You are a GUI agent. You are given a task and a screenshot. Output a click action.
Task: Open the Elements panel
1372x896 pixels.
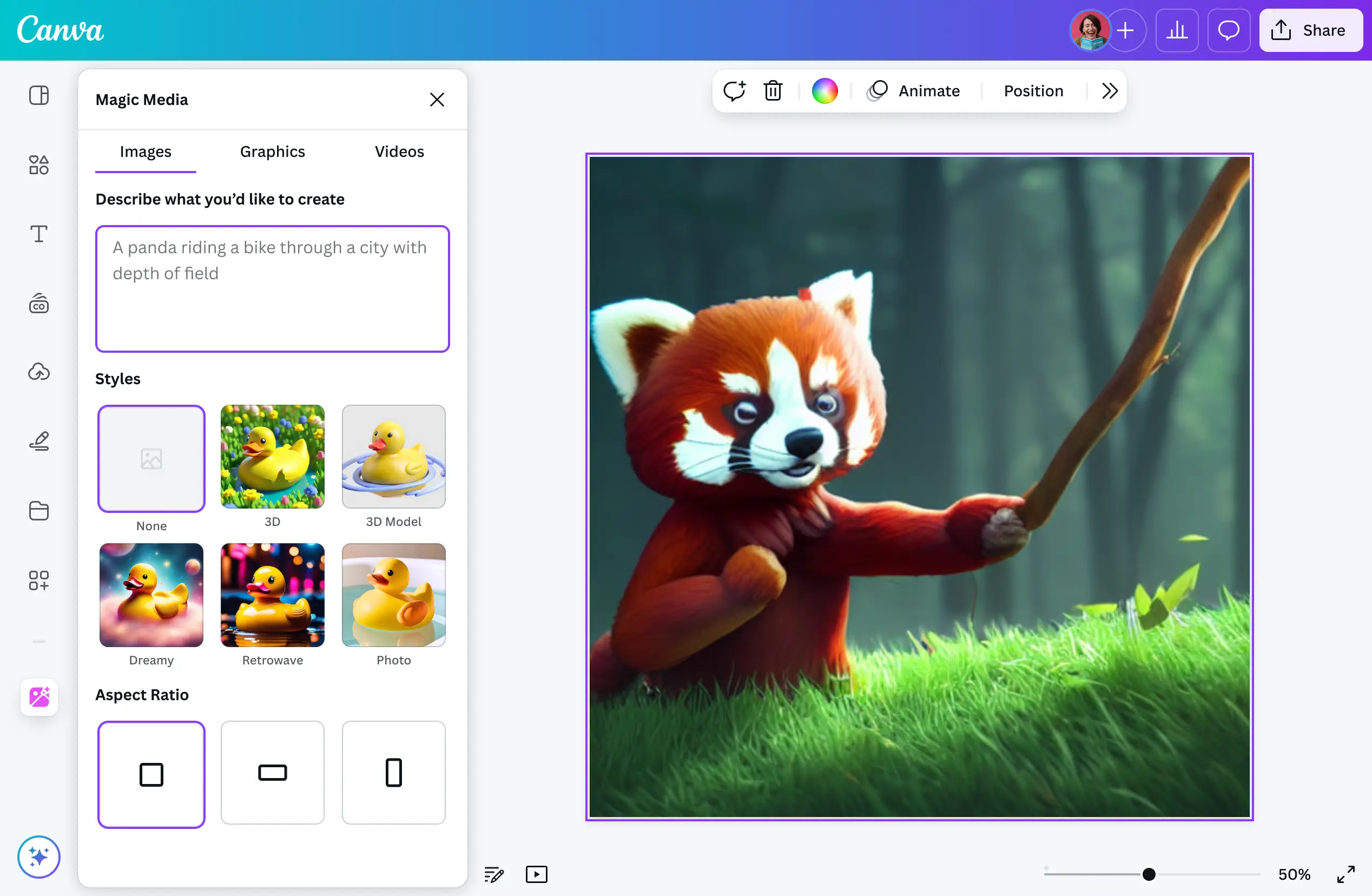(x=38, y=165)
